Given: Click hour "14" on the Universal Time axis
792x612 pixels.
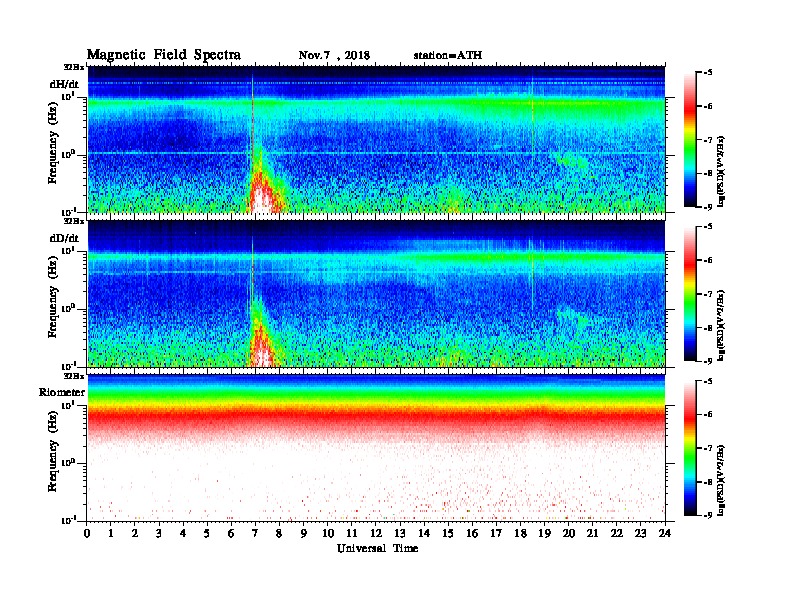Looking at the screenshot, I should (x=424, y=534).
